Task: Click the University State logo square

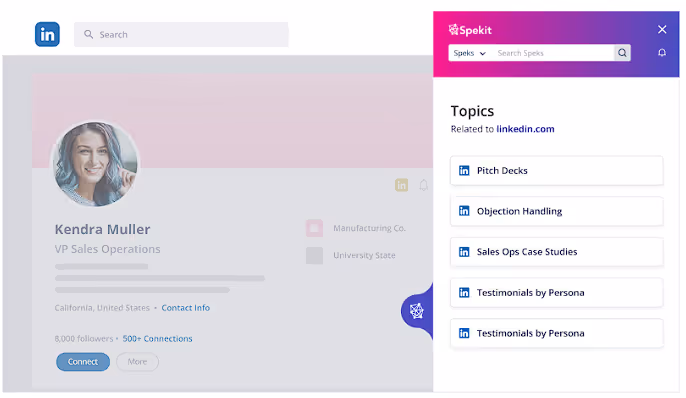Action: tap(314, 255)
